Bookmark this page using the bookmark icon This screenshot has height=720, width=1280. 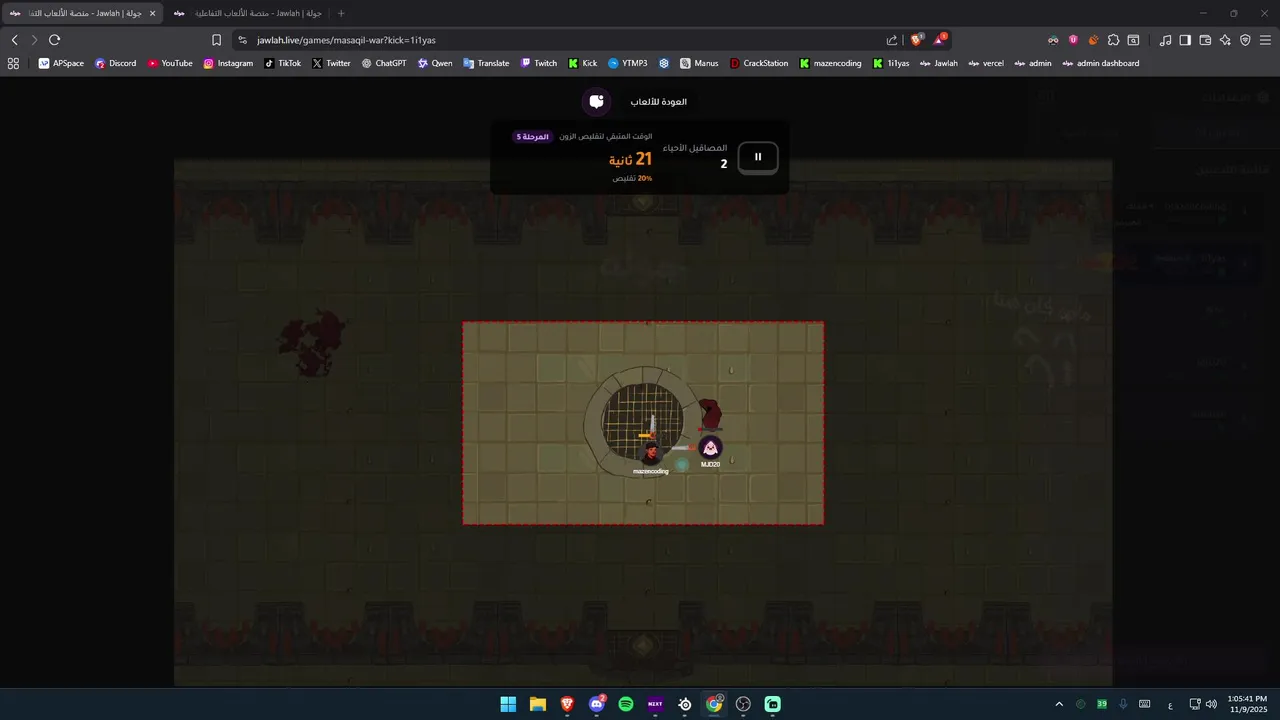[x=216, y=40]
